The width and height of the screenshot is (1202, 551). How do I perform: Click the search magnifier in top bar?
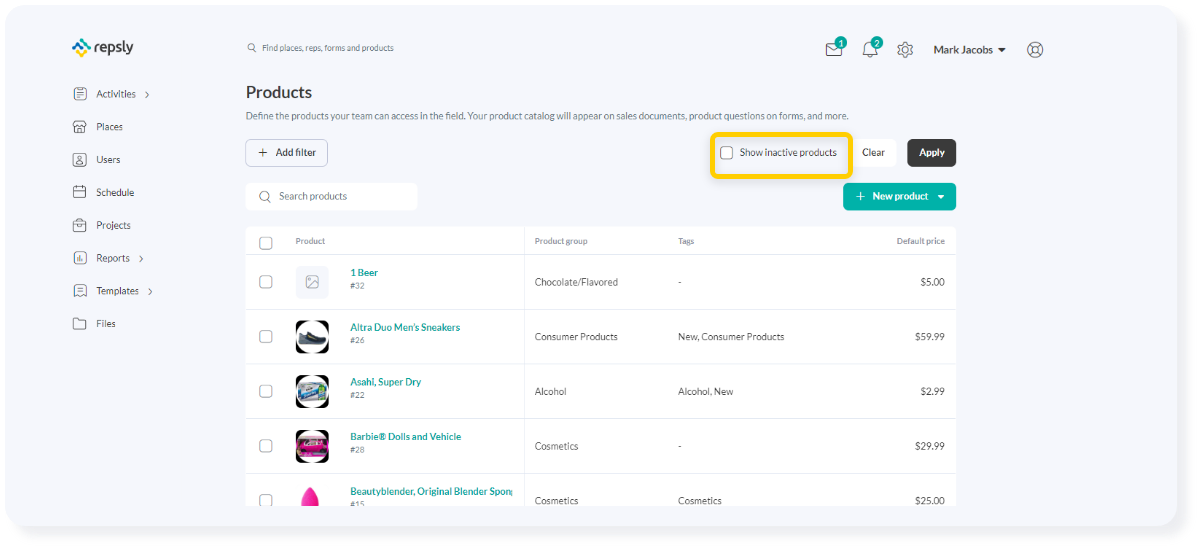[251, 48]
